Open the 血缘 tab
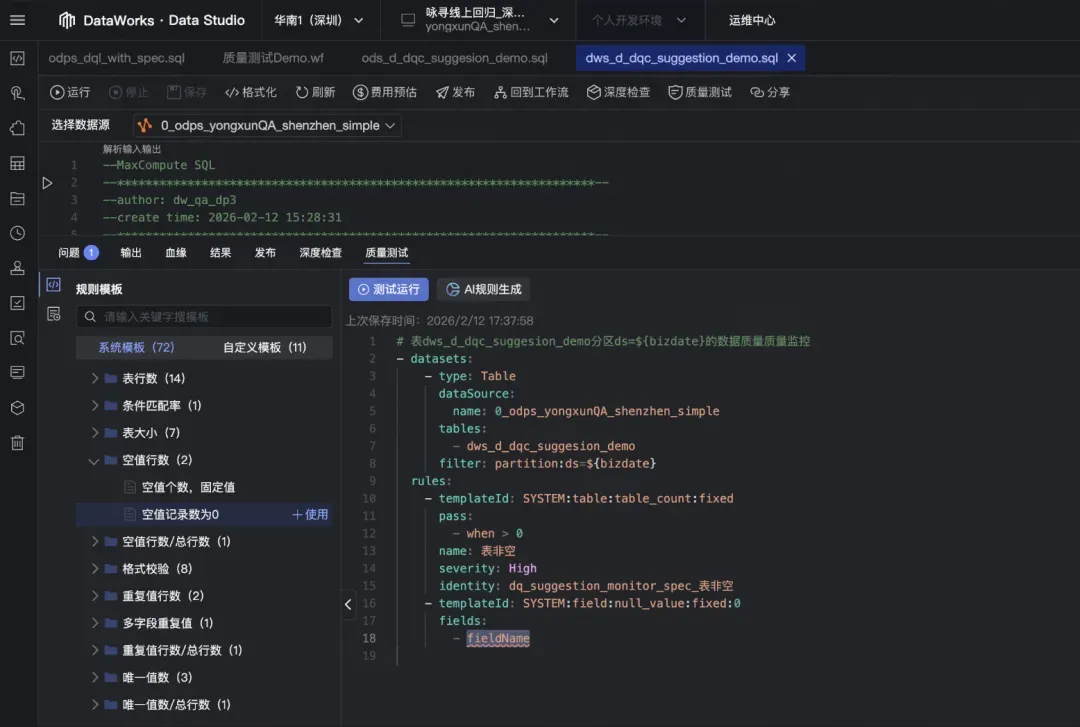The width and height of the screenshot is (1080, 727). coord(176,253)
